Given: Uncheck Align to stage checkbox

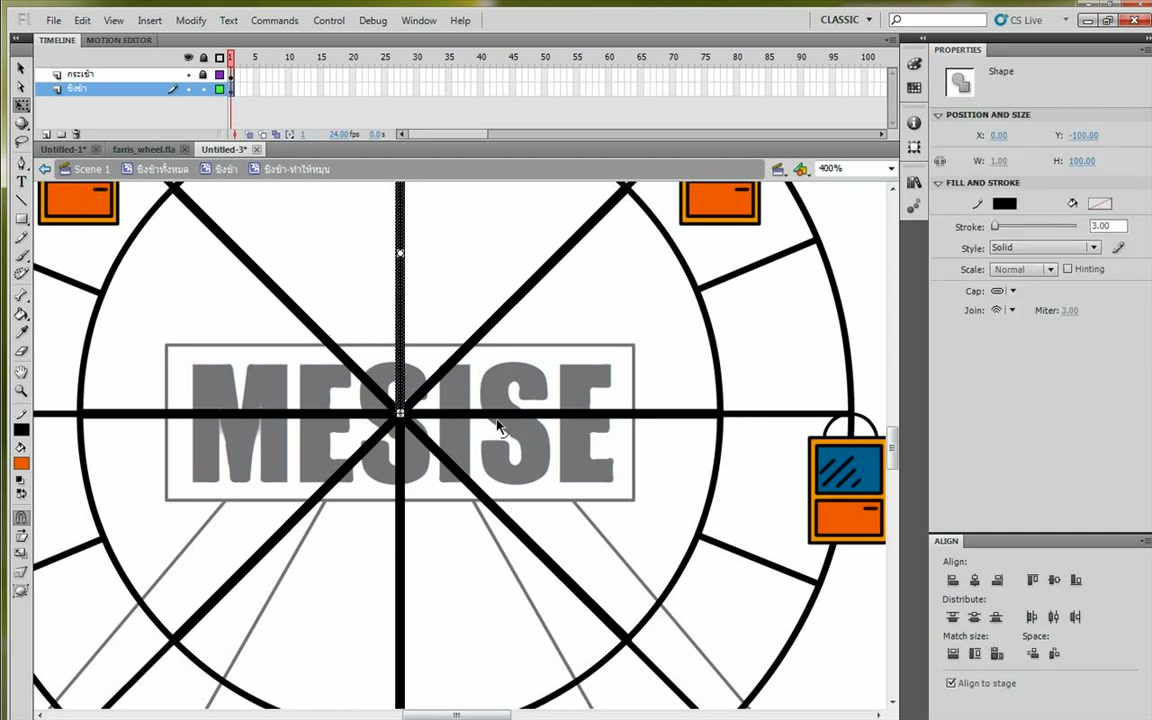Looking at the screenshot, I should click(951, 683).
